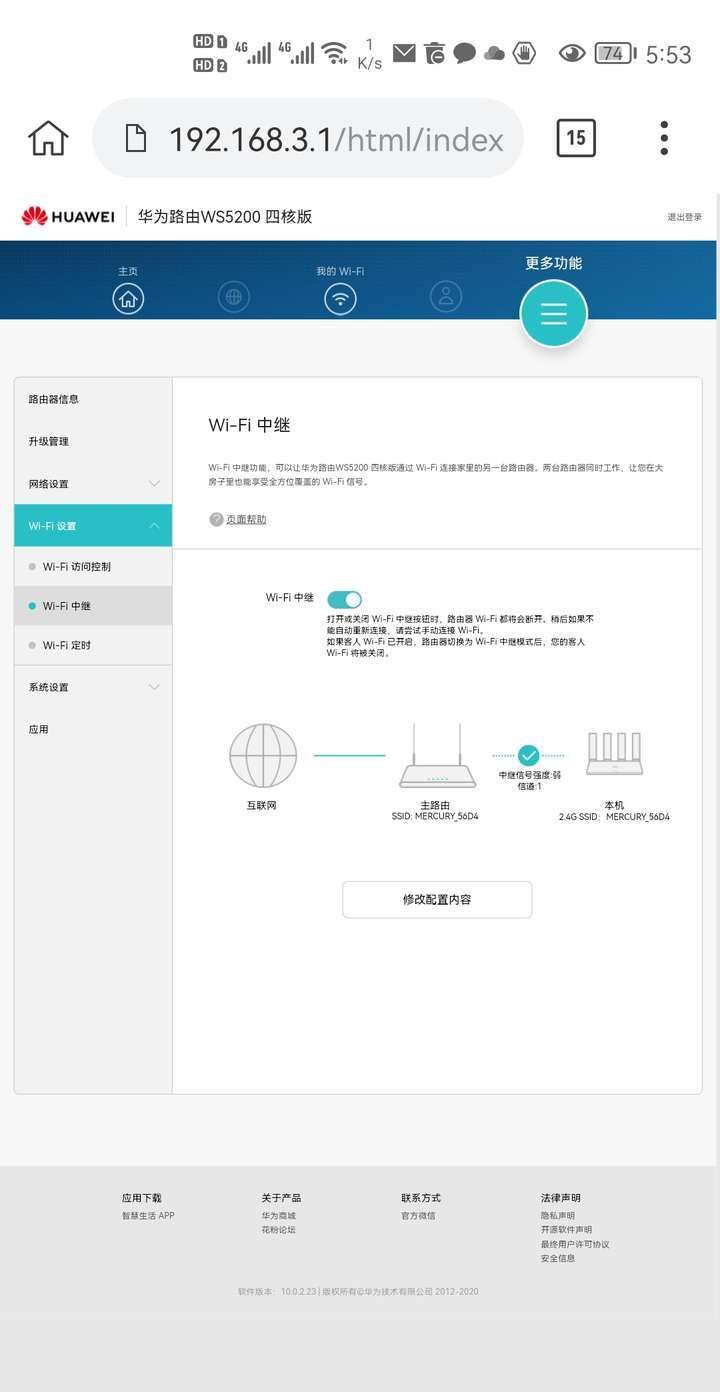This screenshot has height=1392, width=720.
Task: Open 花粉论坛 footer link
Action: click(279, 1230)
